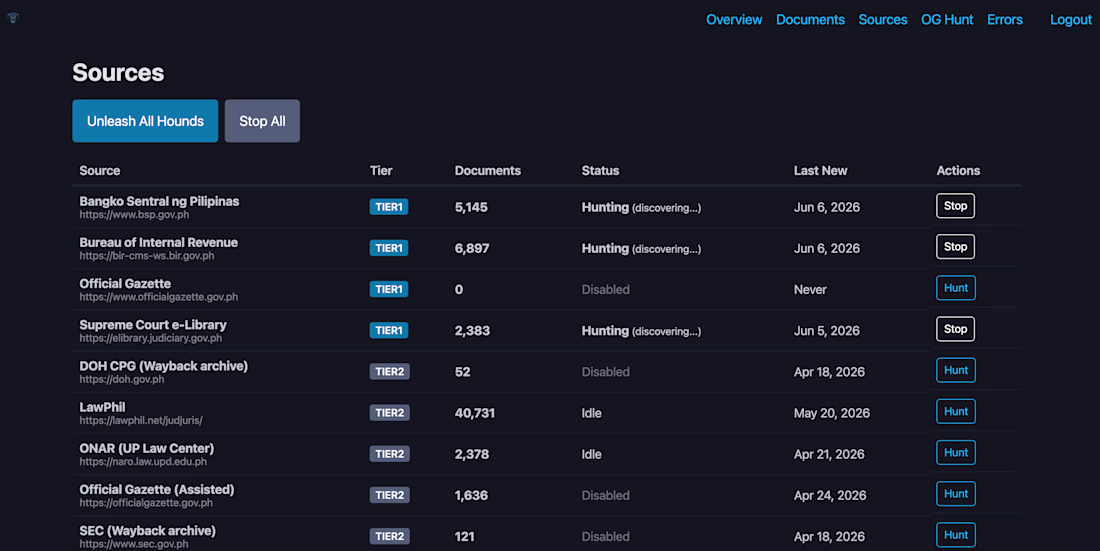Click the naro.law.upd.edu.ph URL

point(143,462)
